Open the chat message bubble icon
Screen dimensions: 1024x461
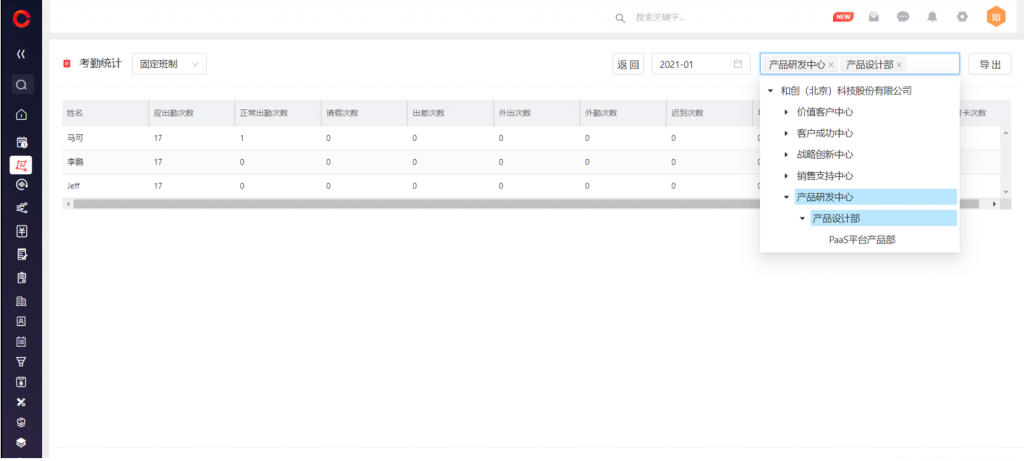click(903, 17)
